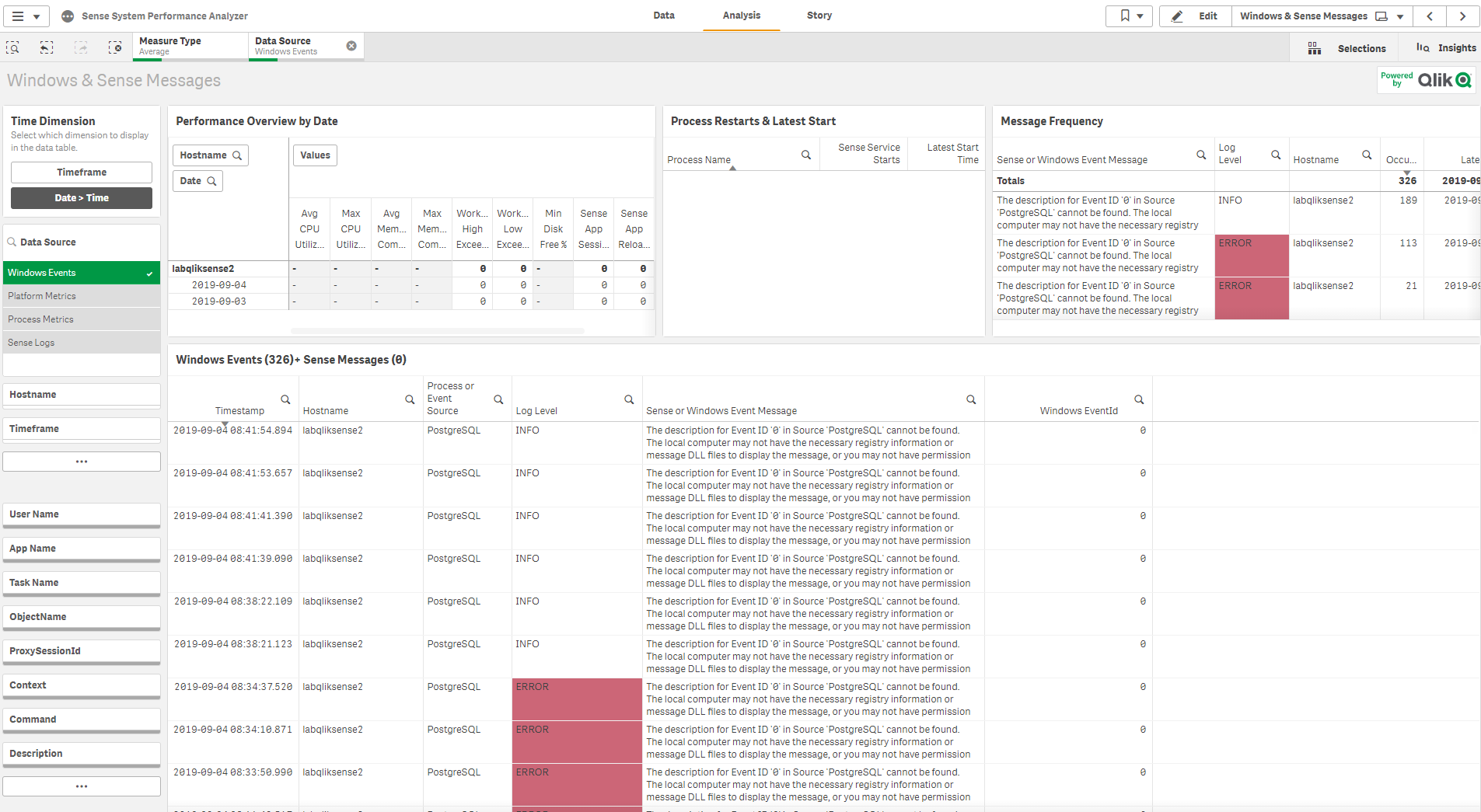This screenshot has width=1481, height=812.
Task: Switch to the Data tab
Action: (663, 16)
